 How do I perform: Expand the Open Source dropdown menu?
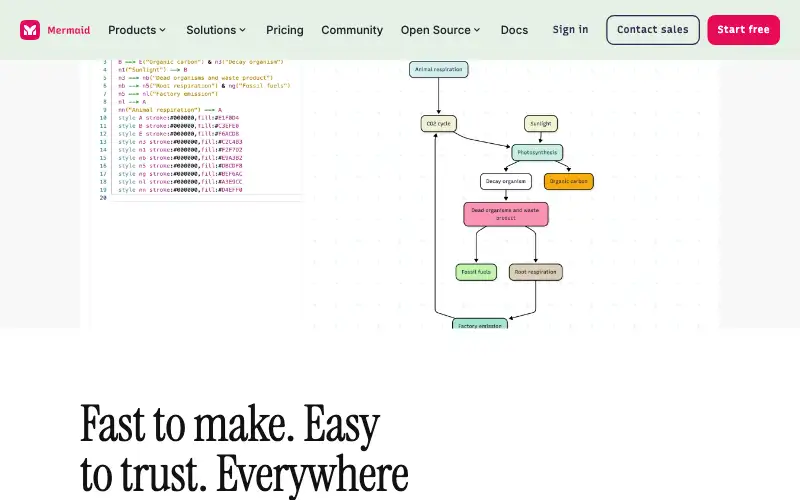[x=440, y=30]
